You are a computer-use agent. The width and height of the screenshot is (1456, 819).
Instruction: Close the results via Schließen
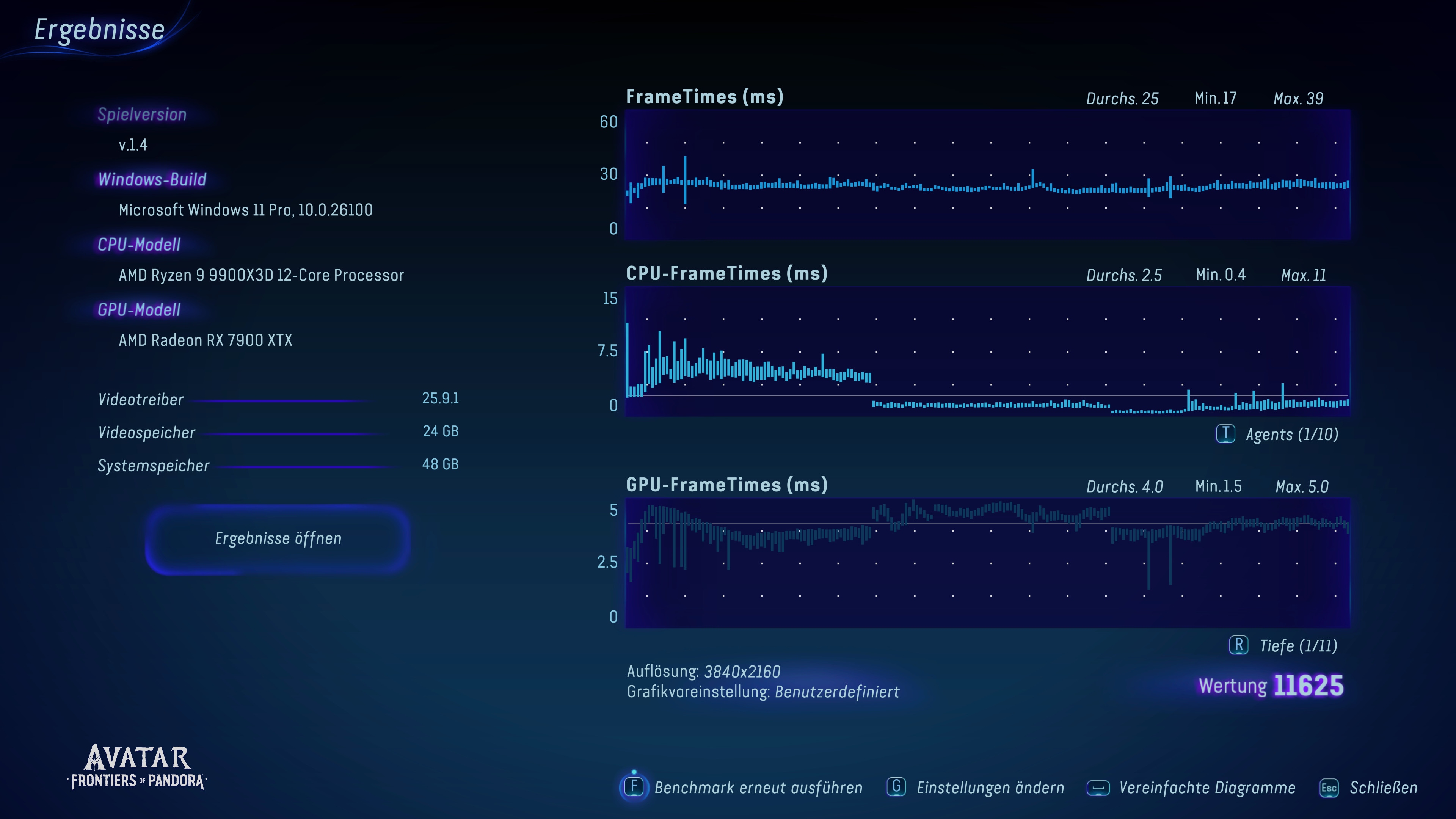pyautogui.click(x=1383, y=788)
